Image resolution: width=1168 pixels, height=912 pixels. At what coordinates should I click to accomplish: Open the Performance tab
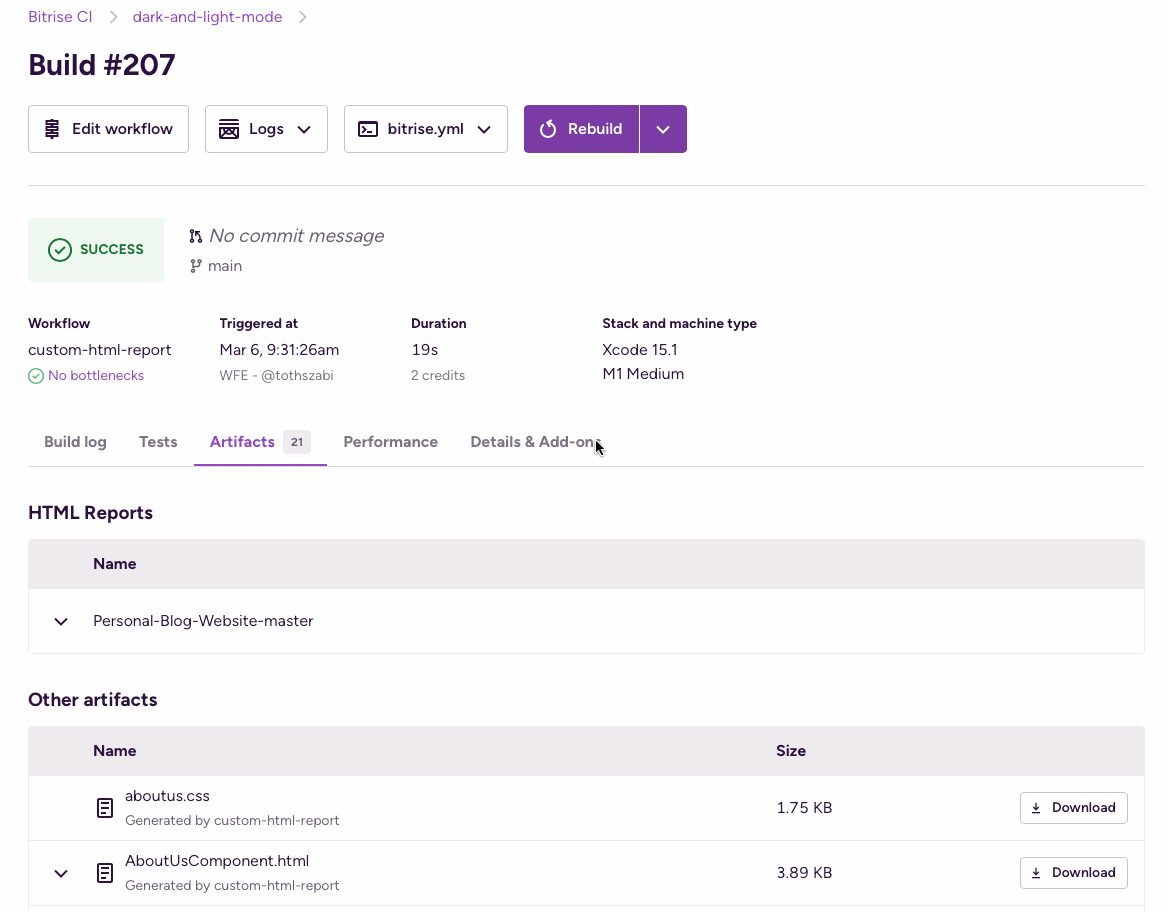point(390,442)
